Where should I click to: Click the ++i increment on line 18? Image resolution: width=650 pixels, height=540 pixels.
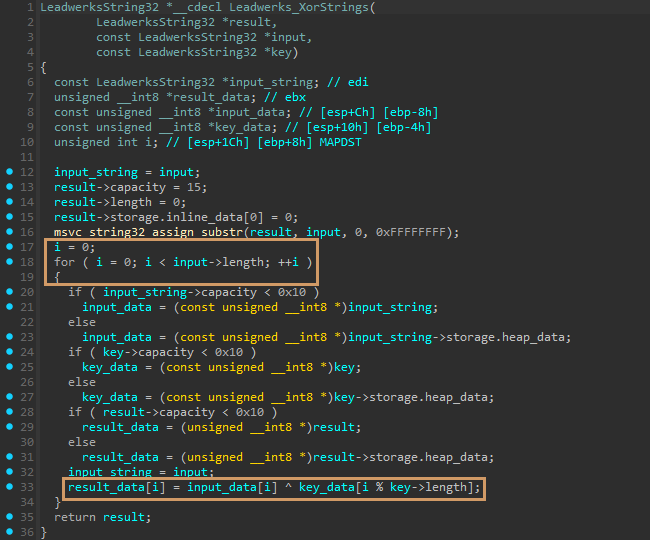click(x=288, y=262)
